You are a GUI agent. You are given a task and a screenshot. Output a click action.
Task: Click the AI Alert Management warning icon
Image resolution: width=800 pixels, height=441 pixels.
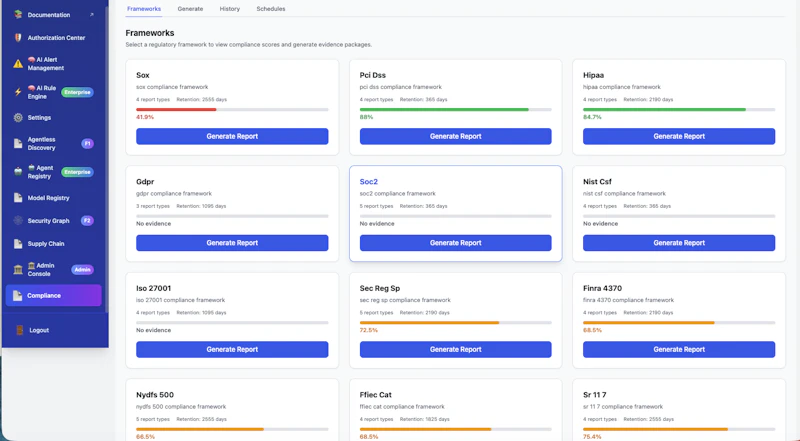[x=18, y=64]
